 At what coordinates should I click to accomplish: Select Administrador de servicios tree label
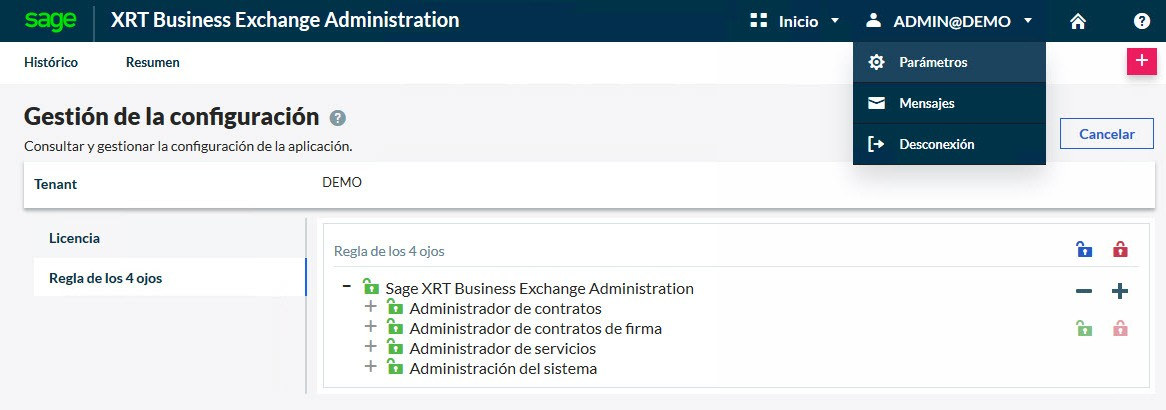(503, 348)
